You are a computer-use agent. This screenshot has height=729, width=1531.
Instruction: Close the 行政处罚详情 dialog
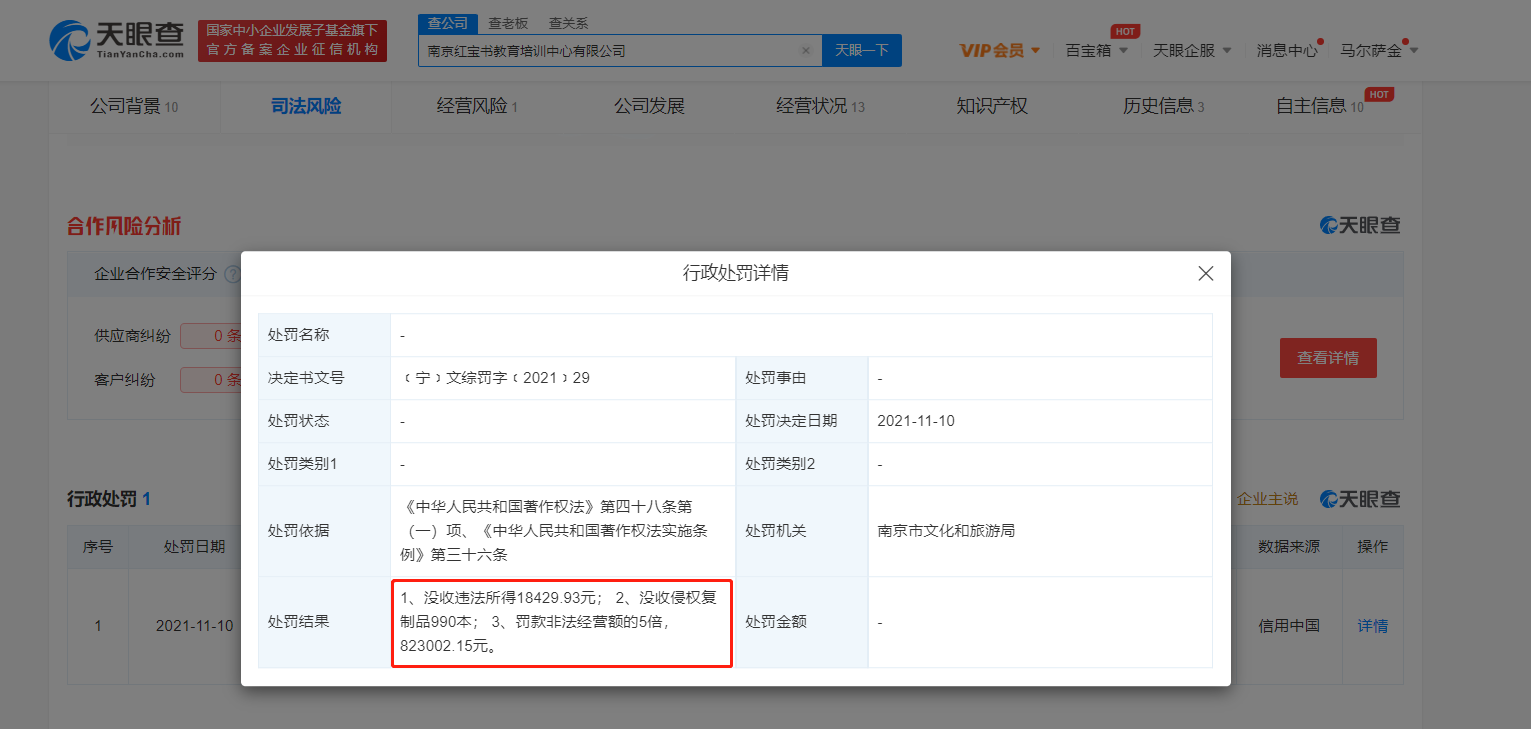1205,273
